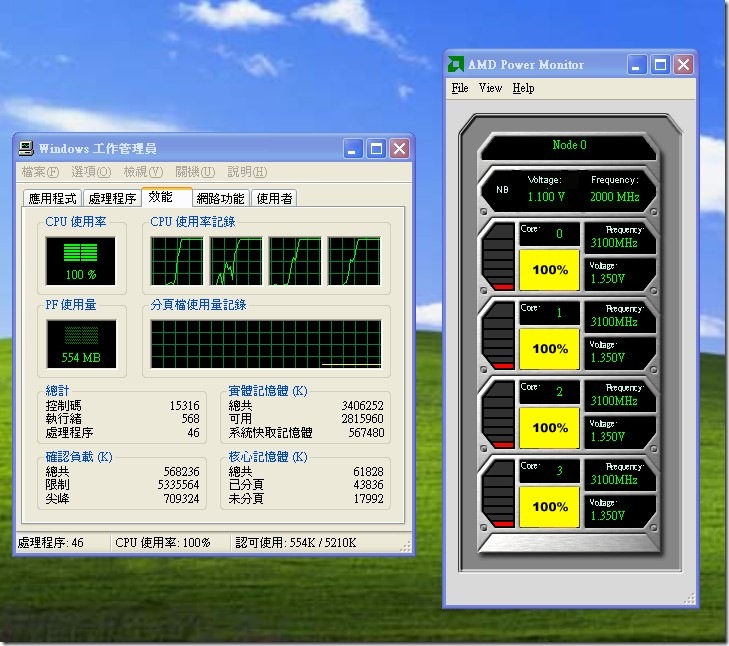Click 執行緒 value 568
The width and height of the screenshot is (729, 646).
(x=190, y=419)
